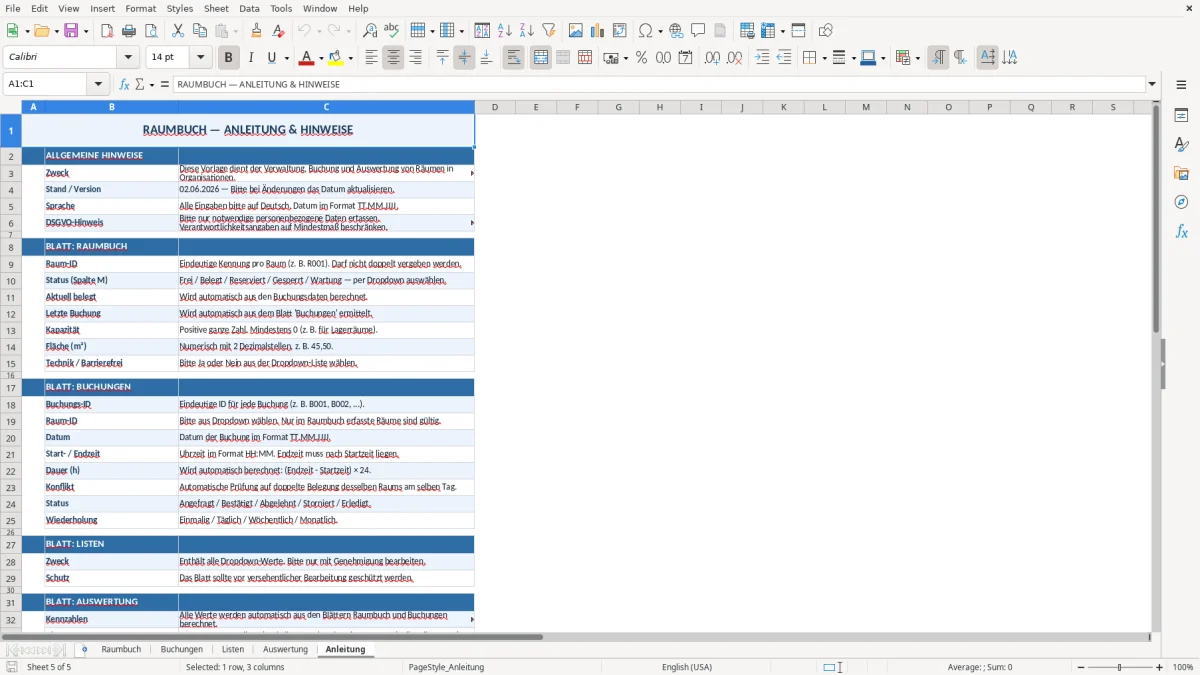This screenshot has width=1200, height=675.
Task: Open the underline style dropdown arrow
Action: (285, 58)
